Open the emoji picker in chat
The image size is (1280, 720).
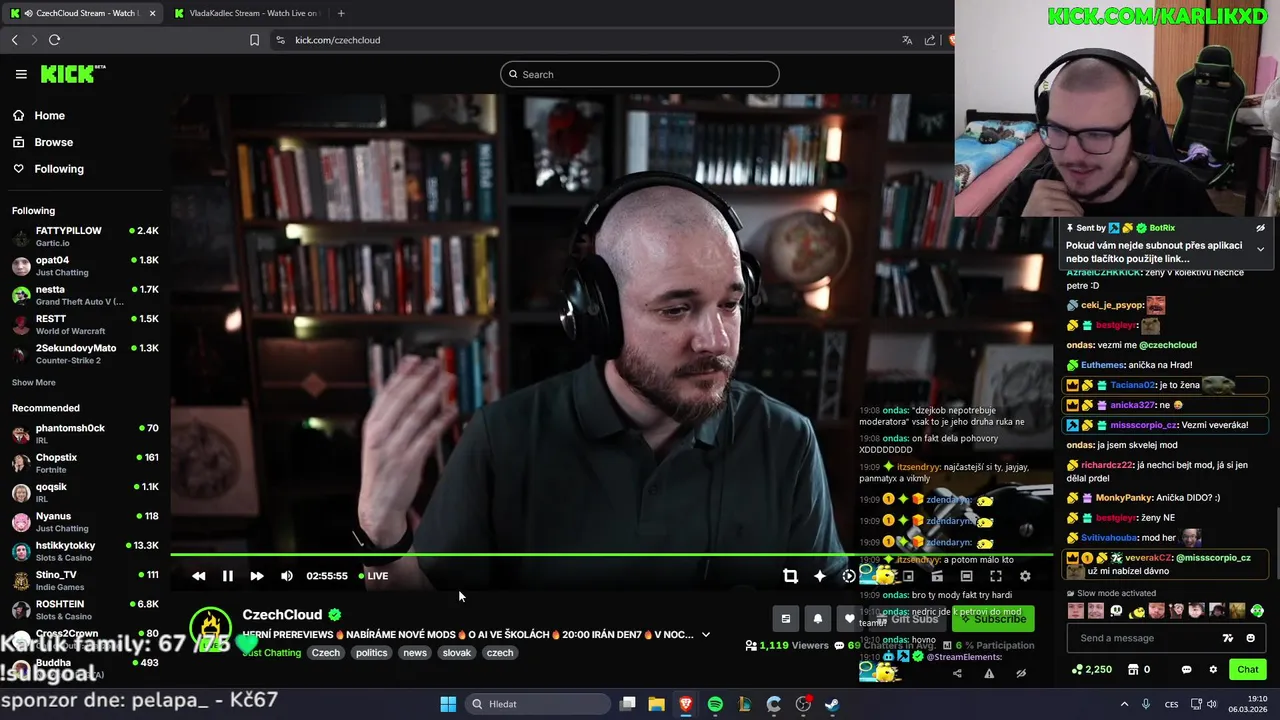pos(1250,638)
